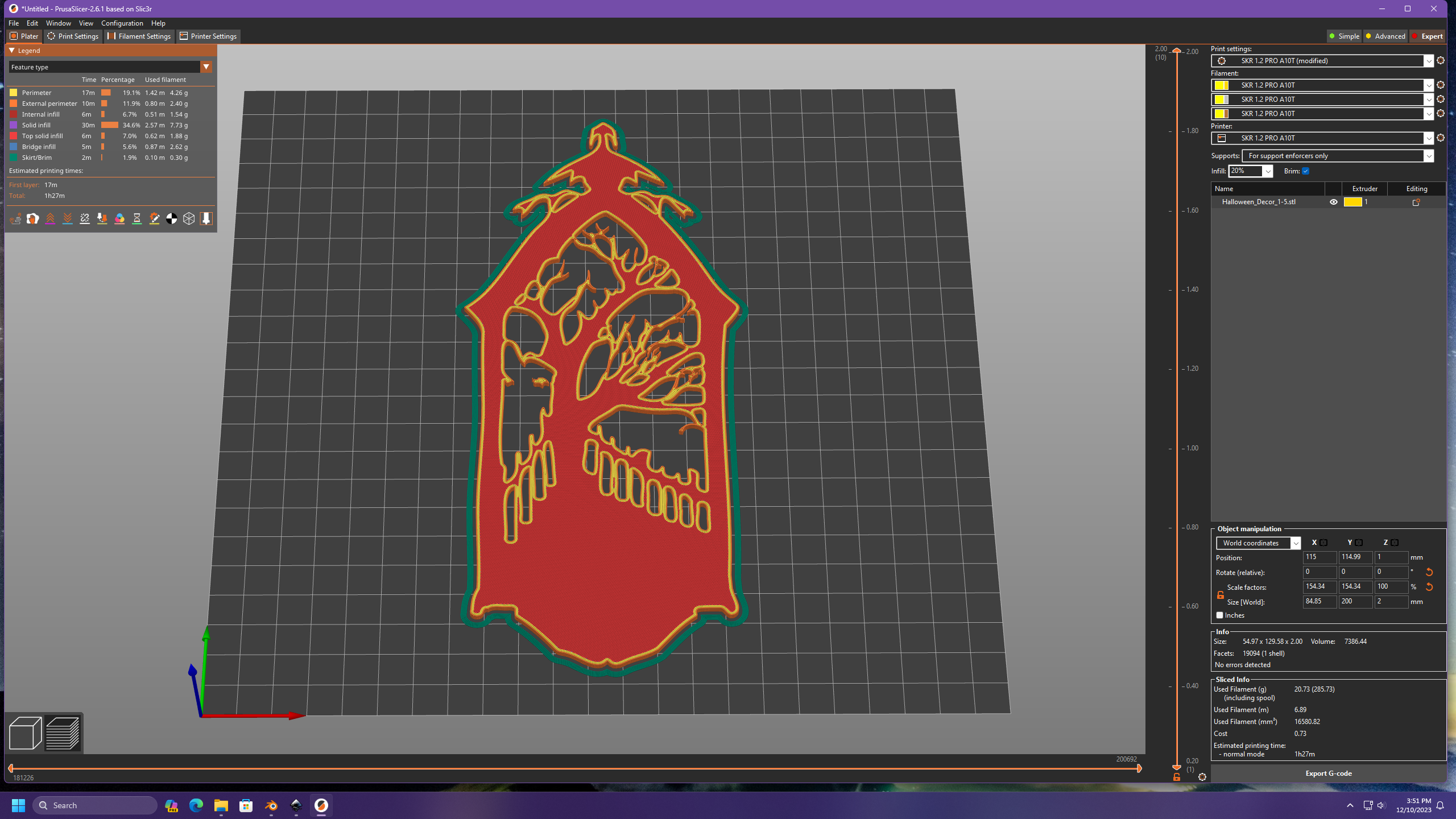Click the layers preview view icon
1456x819 pixels.
(63, 733)
